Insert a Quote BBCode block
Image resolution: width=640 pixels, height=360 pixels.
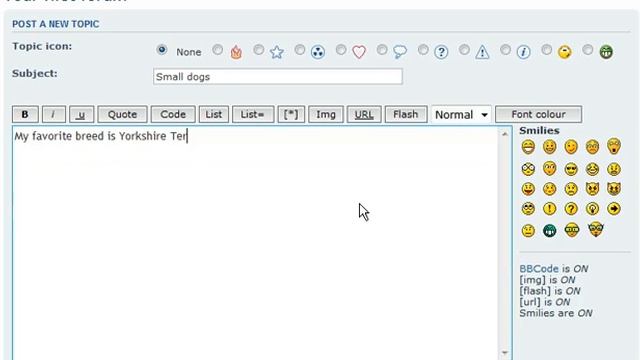pos(122,114)
